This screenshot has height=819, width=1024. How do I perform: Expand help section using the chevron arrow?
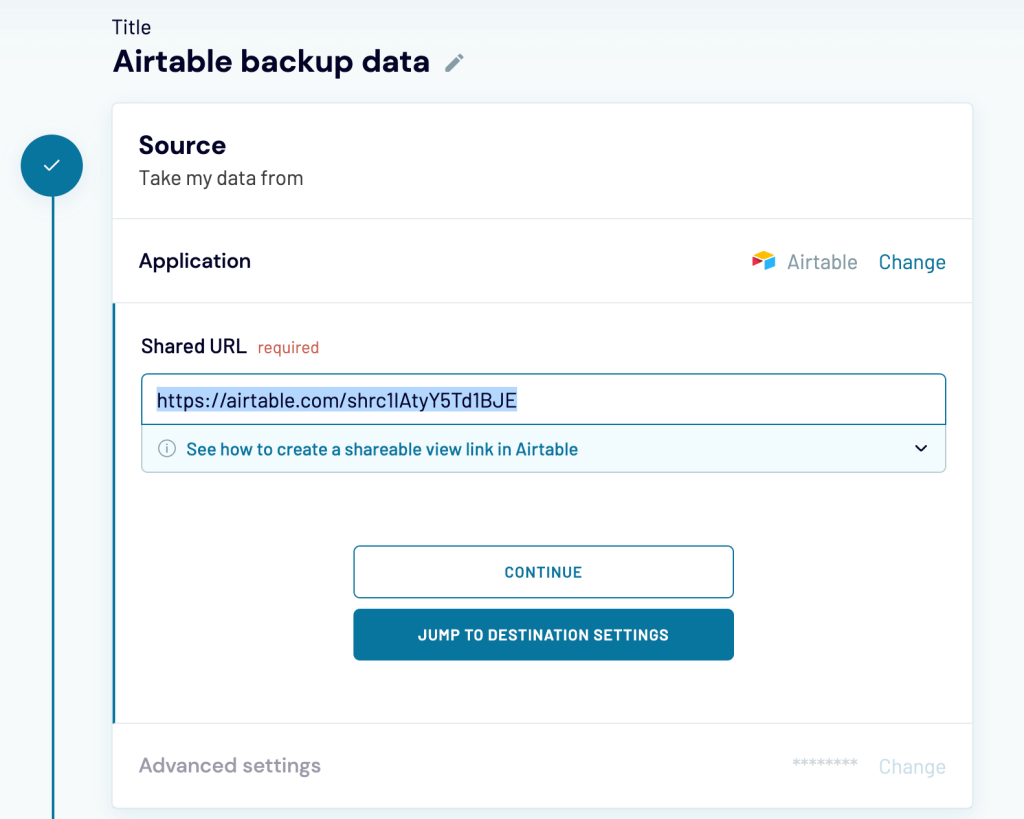[921, 449]
